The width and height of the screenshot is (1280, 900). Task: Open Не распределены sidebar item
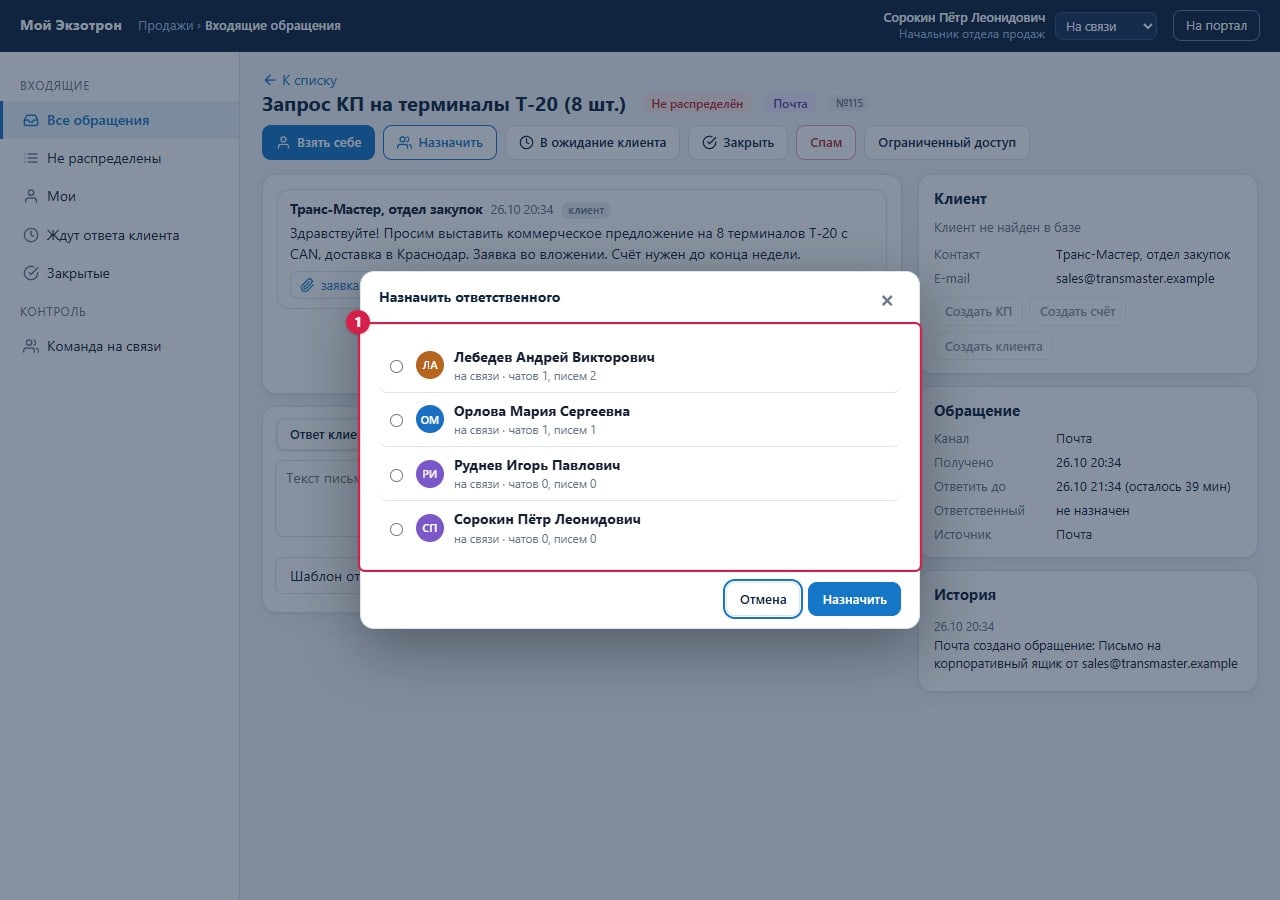tap(120, 158)
